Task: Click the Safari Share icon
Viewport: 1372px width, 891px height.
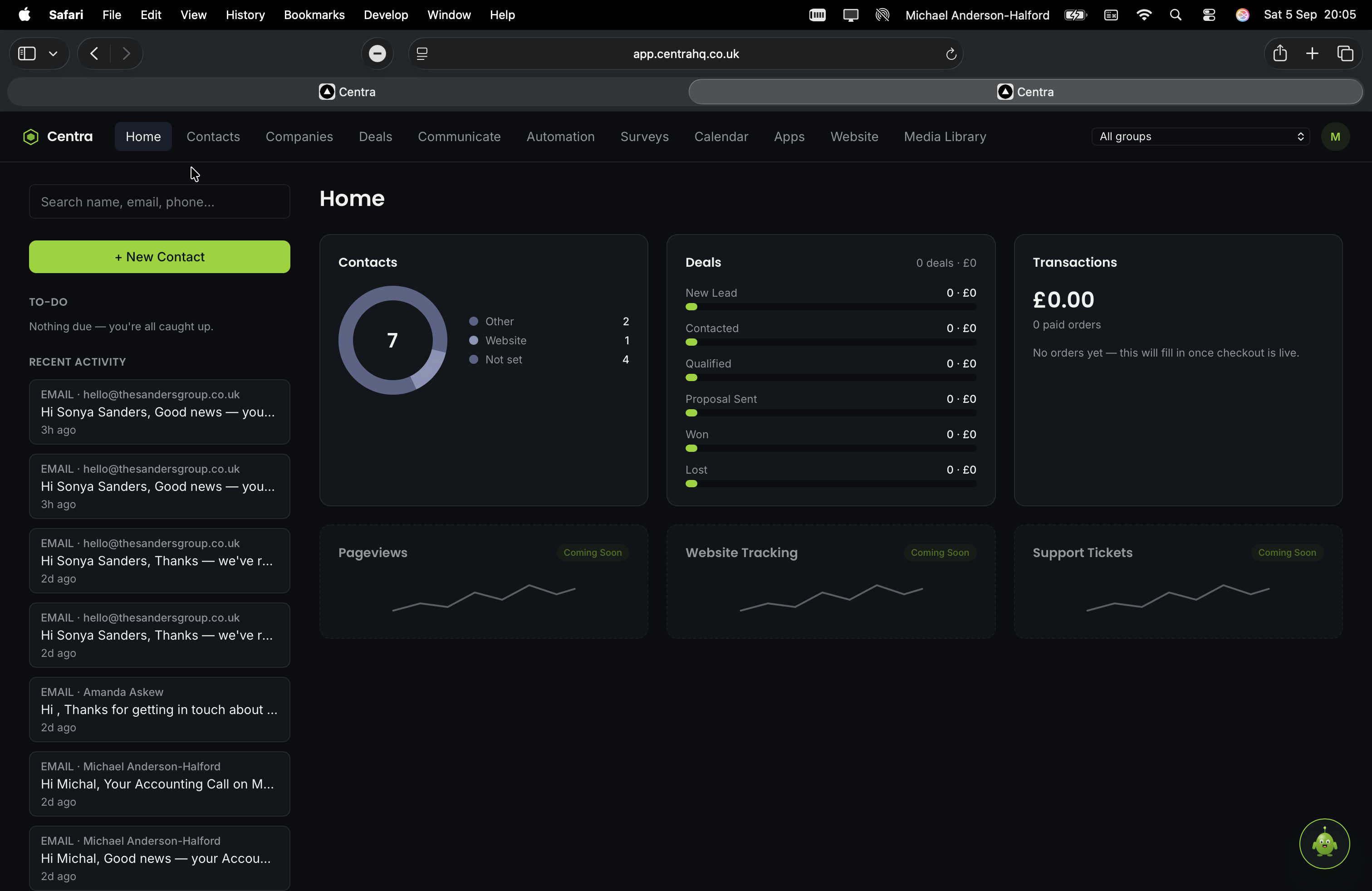Action: click(1280, 54)
